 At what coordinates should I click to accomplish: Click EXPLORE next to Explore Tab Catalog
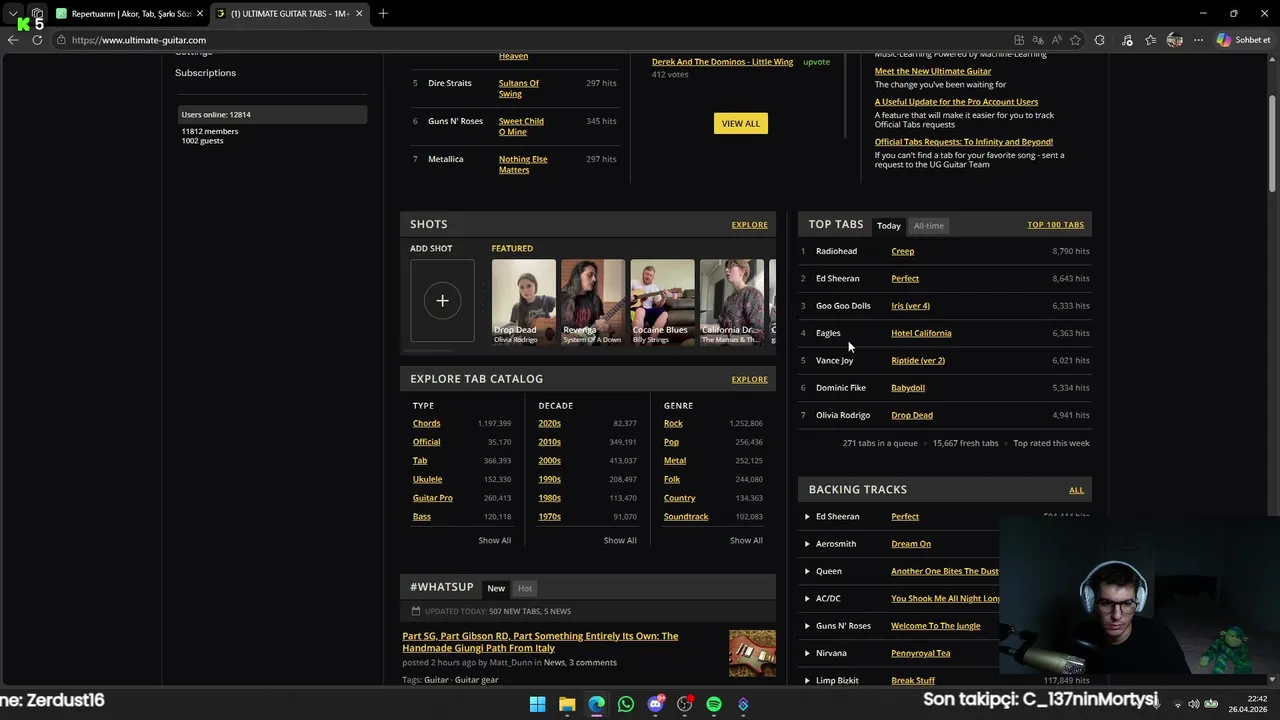(x=749, y=379)
